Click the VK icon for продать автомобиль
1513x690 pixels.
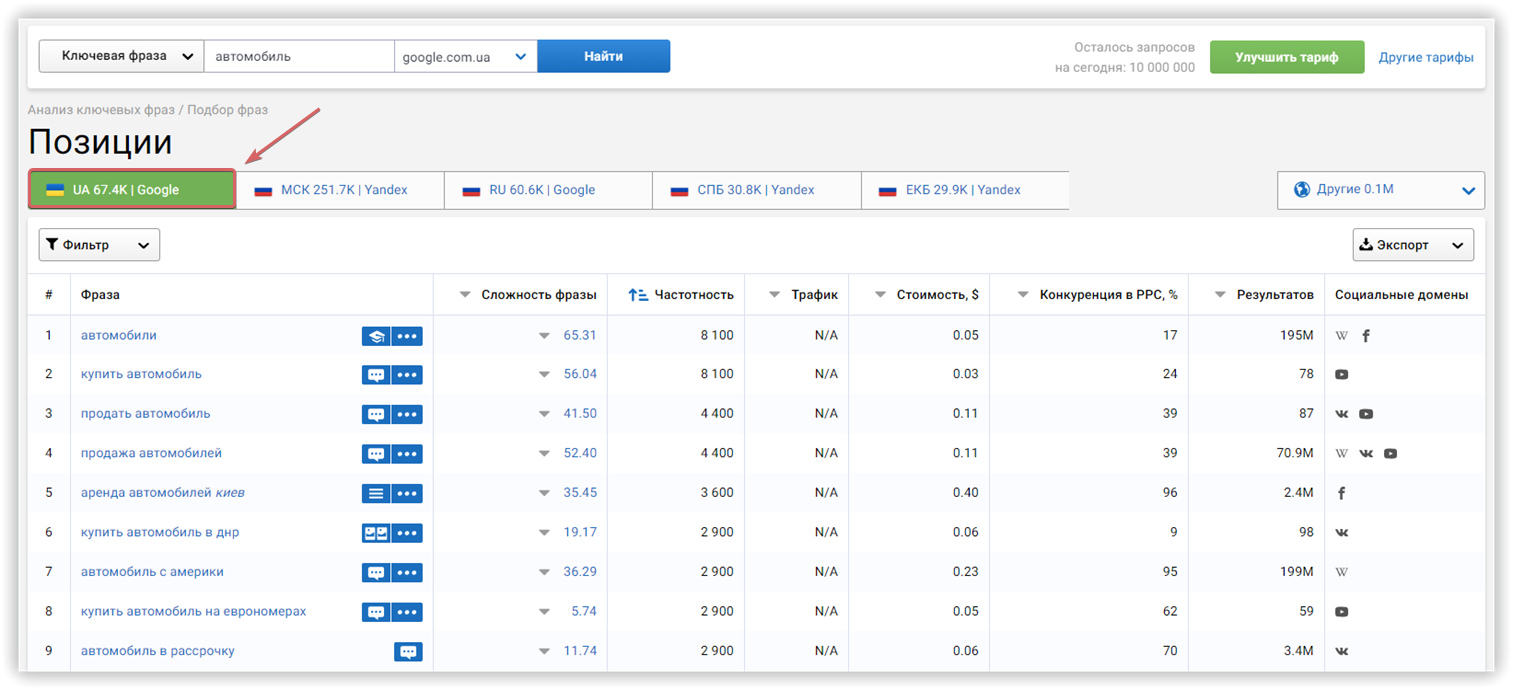coord(1341,413)
